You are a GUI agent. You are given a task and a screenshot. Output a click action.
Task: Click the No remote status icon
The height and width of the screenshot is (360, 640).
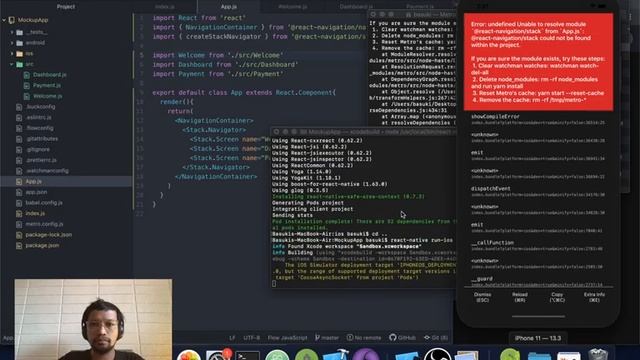click(x=364, y=338)
